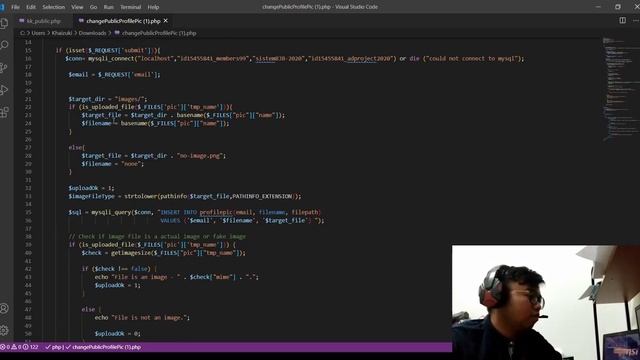
Task: Open the Run menu
Action: (x=109, y=7)
